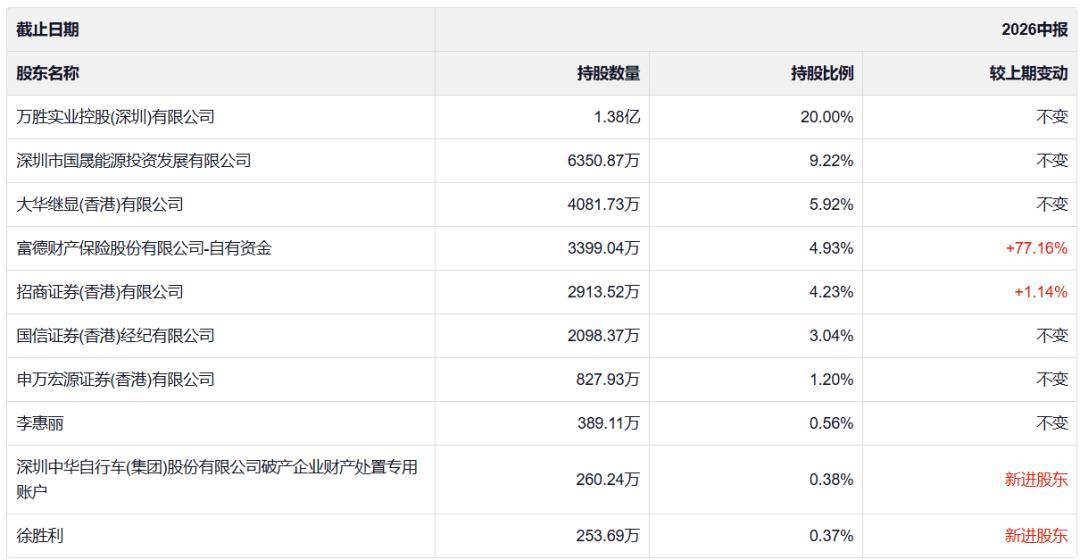1080x560 pixels.
Task: Click the 1.38亿 holding amount
Action: click(x=617, y=117)
